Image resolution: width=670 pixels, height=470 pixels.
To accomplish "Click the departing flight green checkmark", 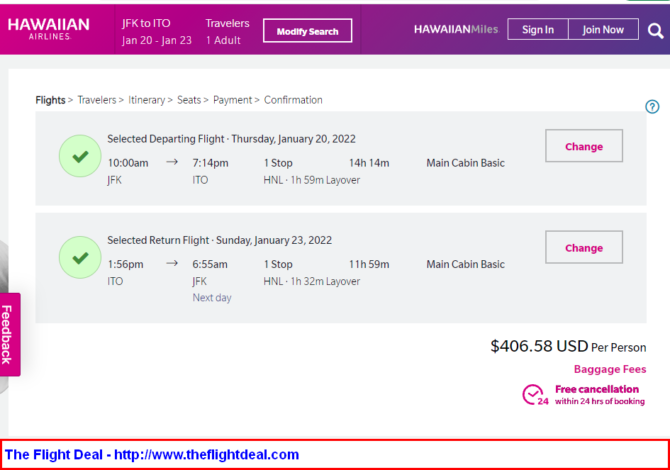I will tap(80, 156).
